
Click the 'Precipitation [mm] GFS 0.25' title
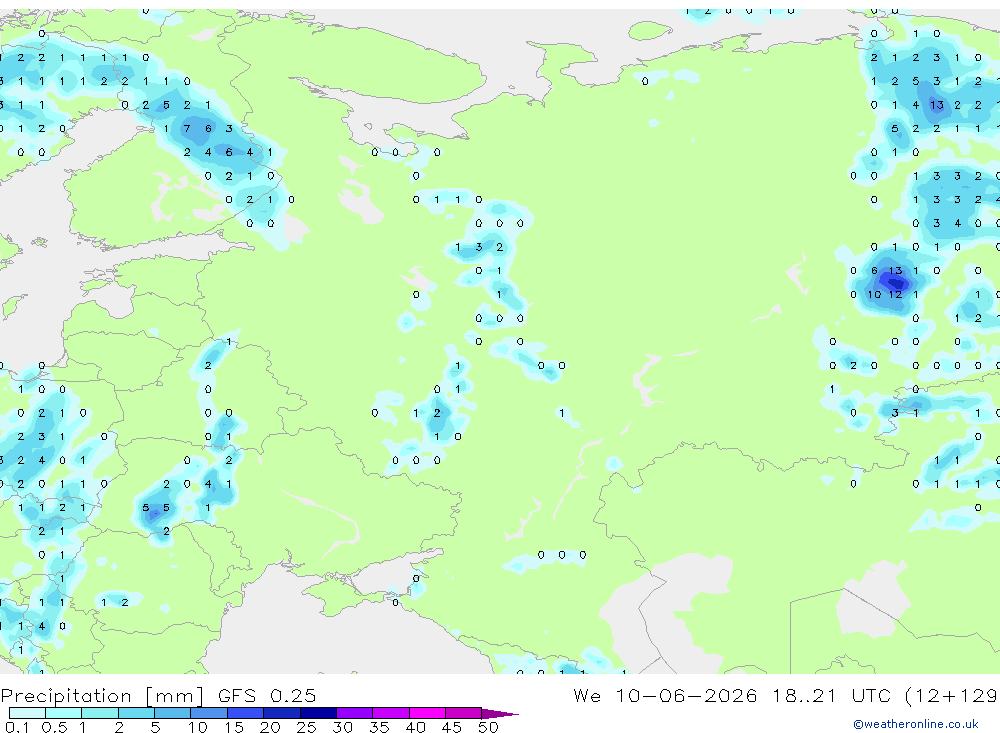pyautogui.click(x=158, y=695)
